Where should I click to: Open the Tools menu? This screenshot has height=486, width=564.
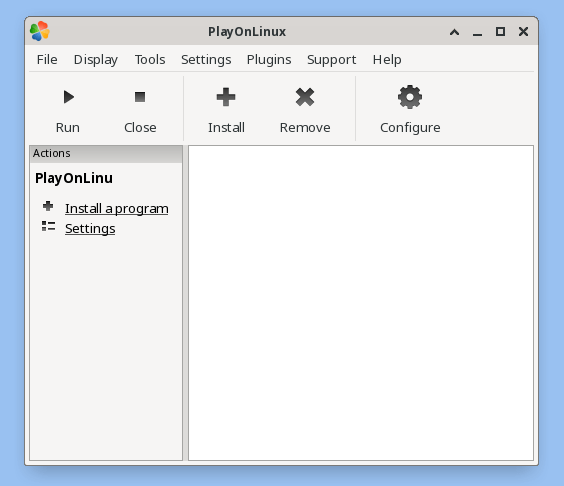(150, 59)
